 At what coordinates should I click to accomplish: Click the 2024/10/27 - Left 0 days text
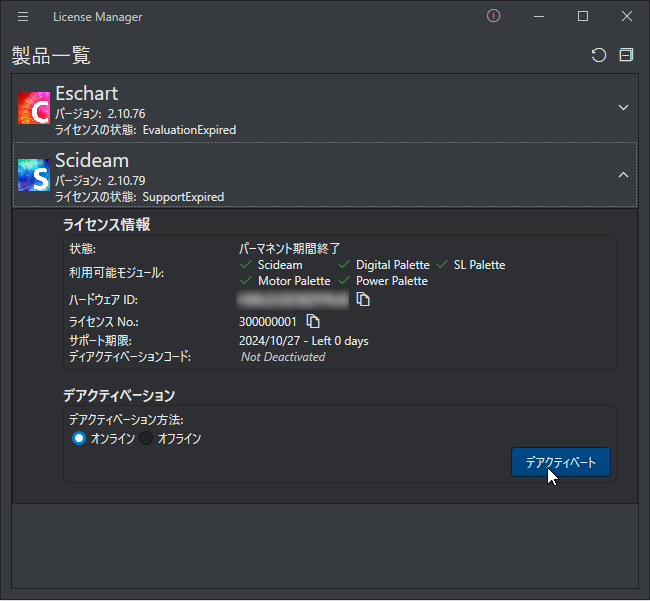pos(303,341)
